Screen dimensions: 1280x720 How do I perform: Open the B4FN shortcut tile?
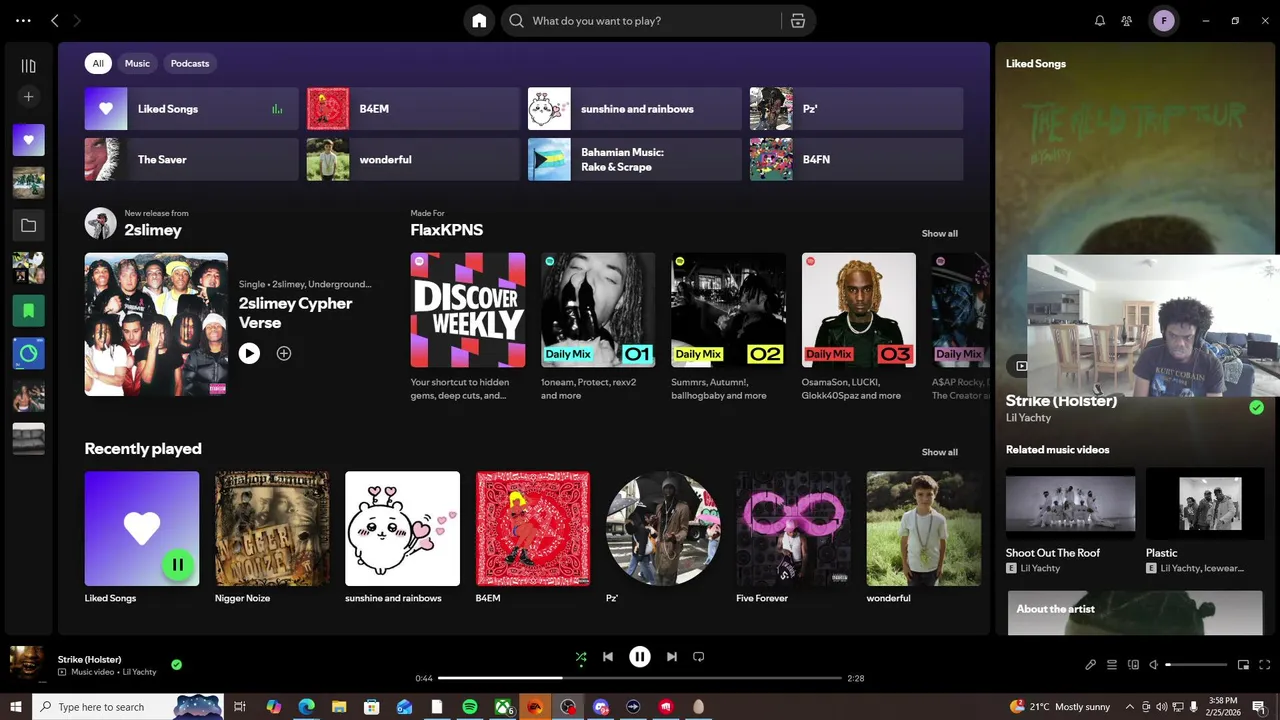(x=857, y=159)
